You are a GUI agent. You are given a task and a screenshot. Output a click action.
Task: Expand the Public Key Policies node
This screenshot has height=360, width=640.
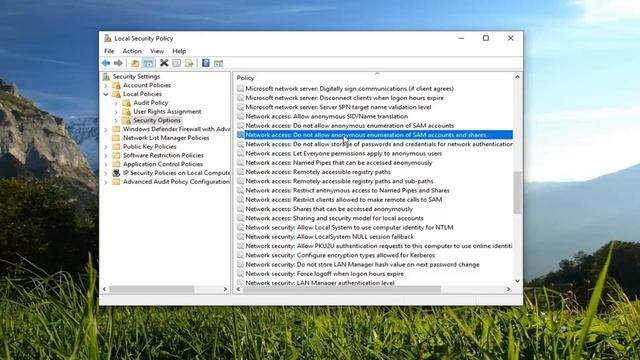pyautogui.click(x=106, y=147)
